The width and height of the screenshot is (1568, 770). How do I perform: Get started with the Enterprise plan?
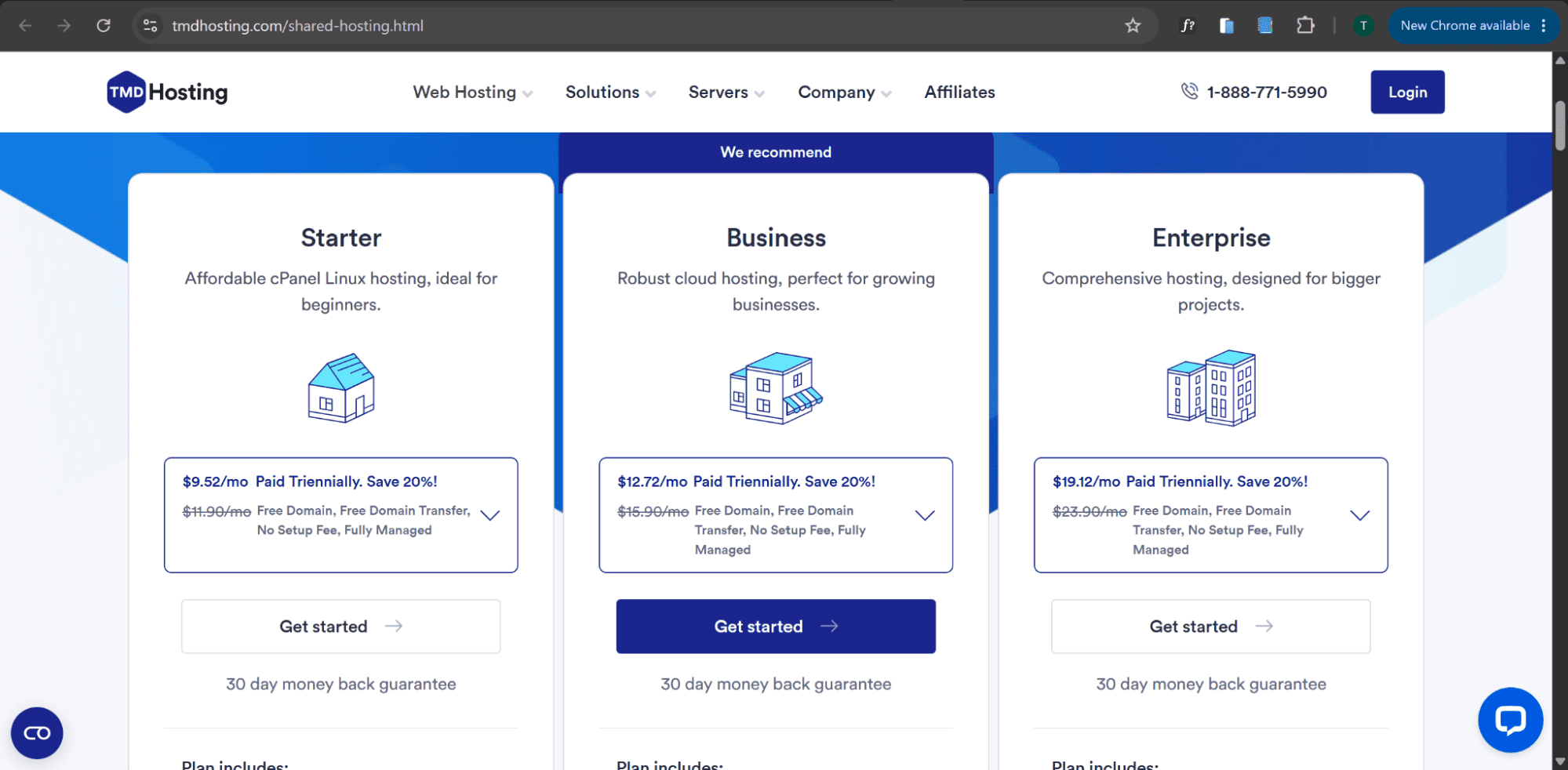click(x=1211, y=626)
